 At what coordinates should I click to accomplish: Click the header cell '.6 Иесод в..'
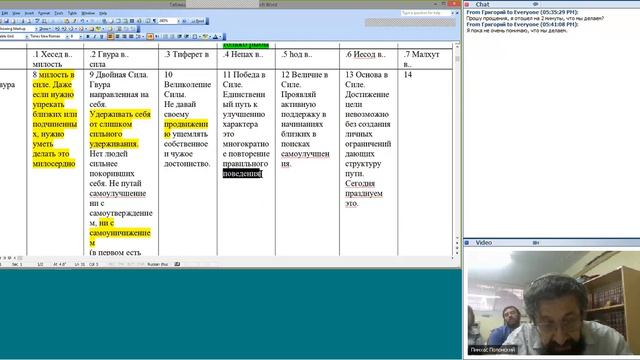click(369, 59)
